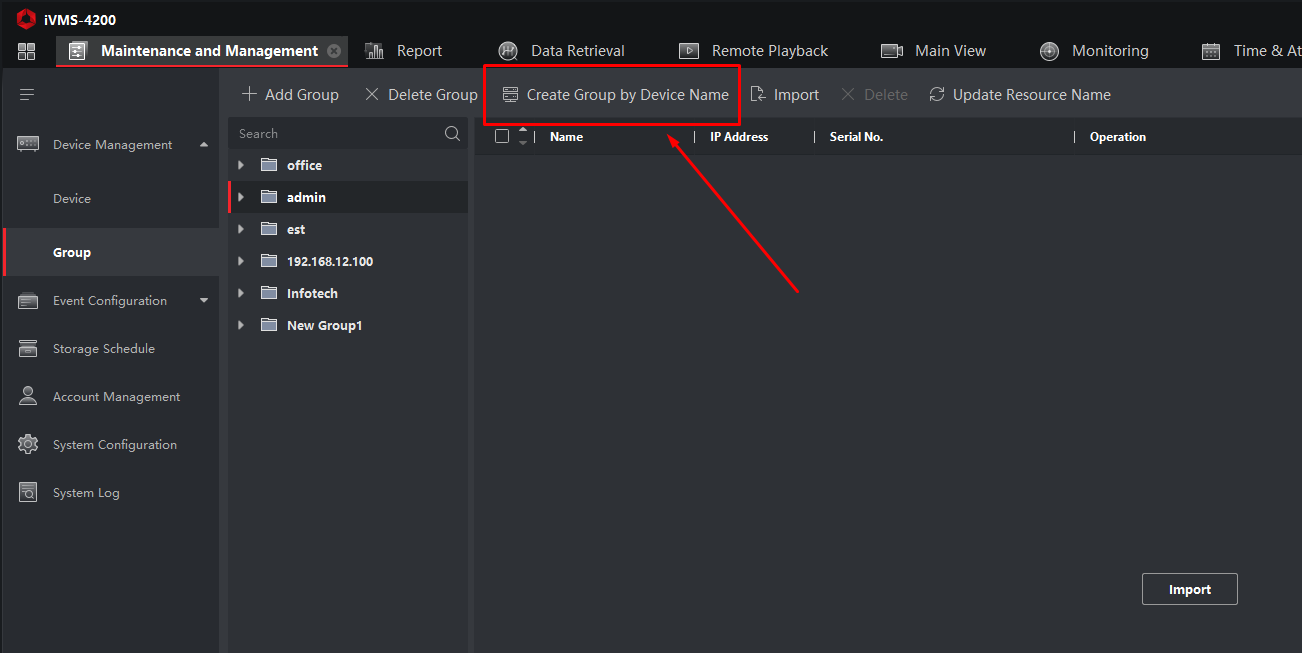
Task: Open System Log from the sidebar
Action: 86,493
